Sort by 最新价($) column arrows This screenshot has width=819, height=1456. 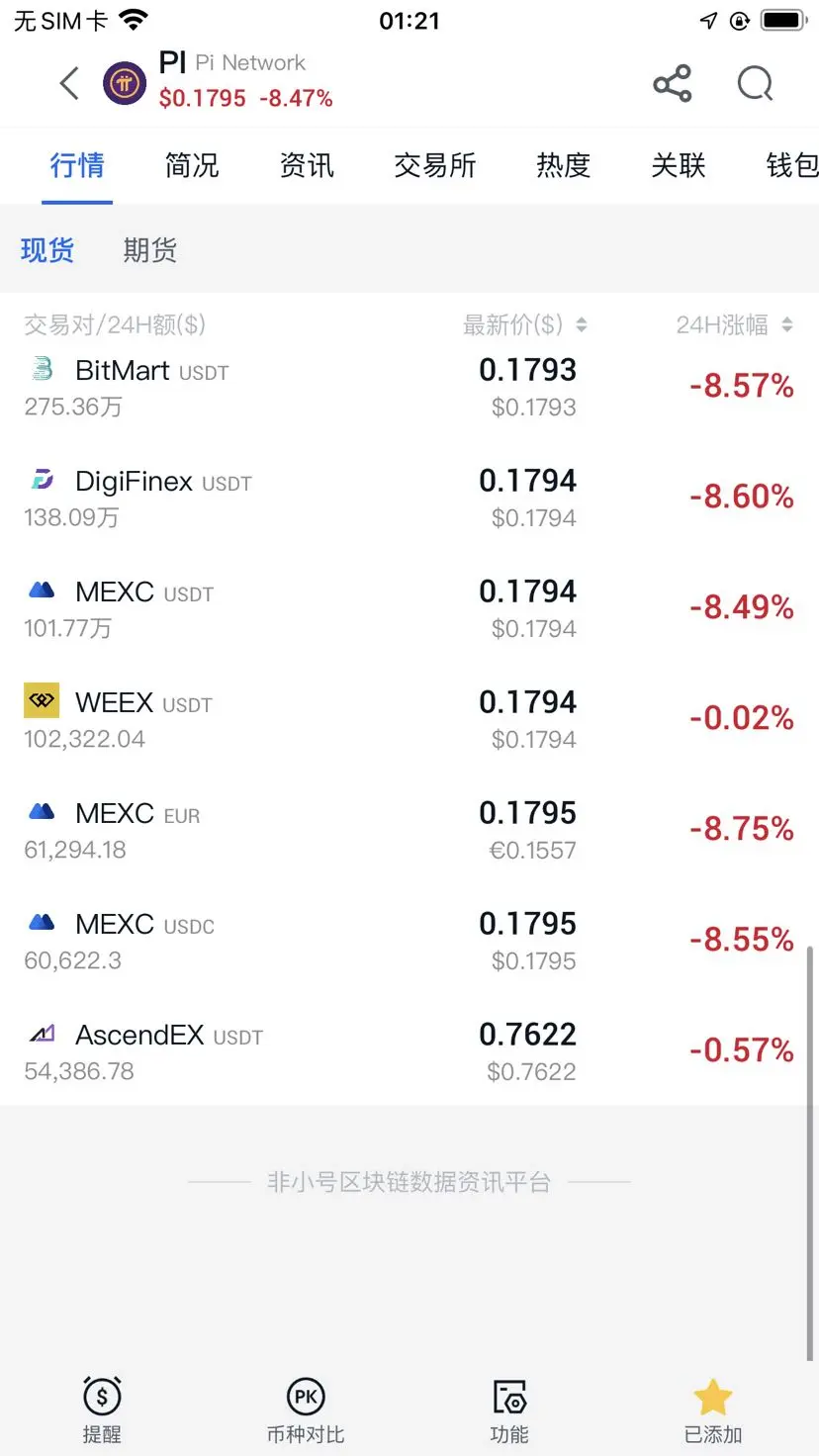point(582,324)
